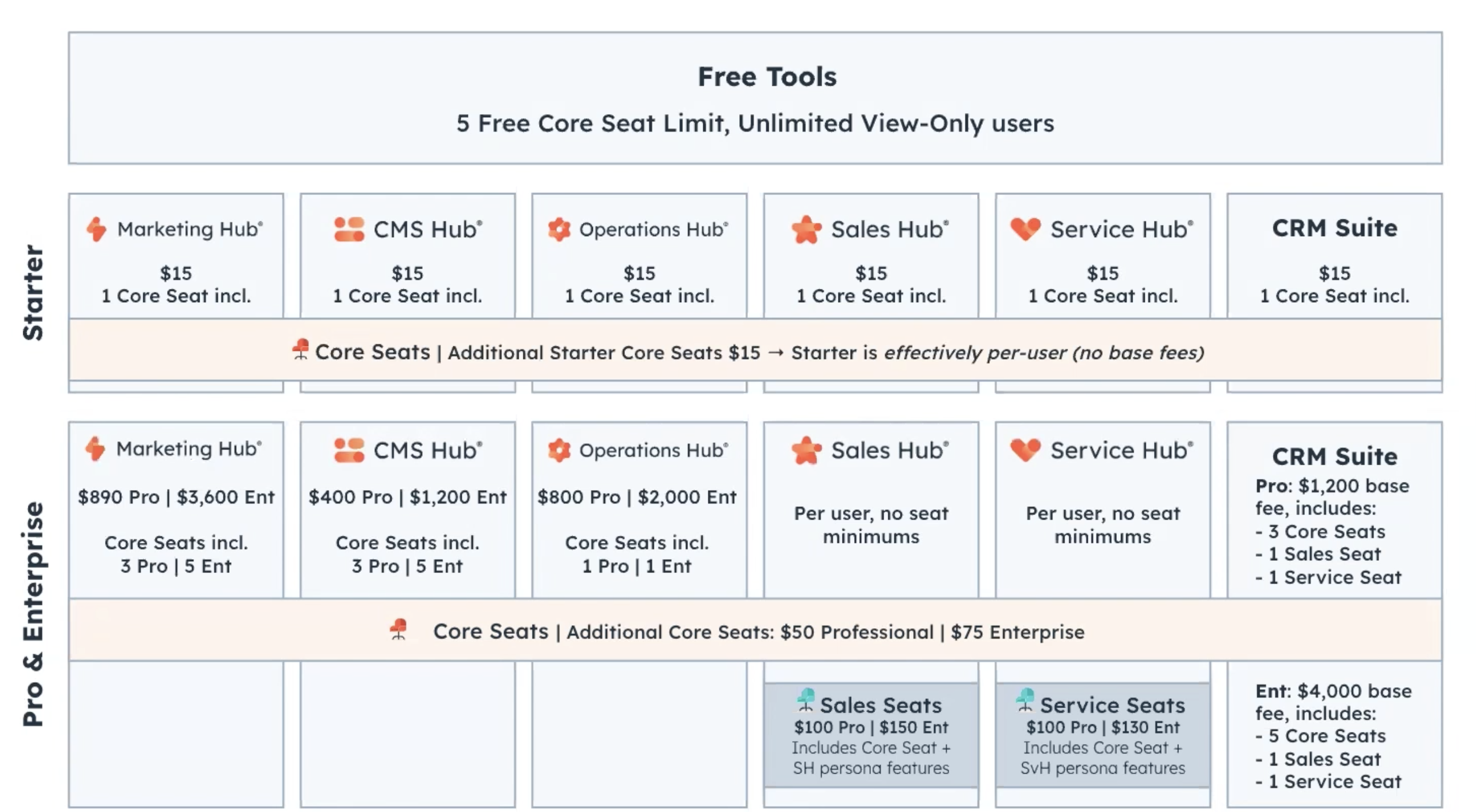This screenshot has height=812, width=1476.
Task: Click the Starter Sales Hub star icon
Action: (806, 229)
